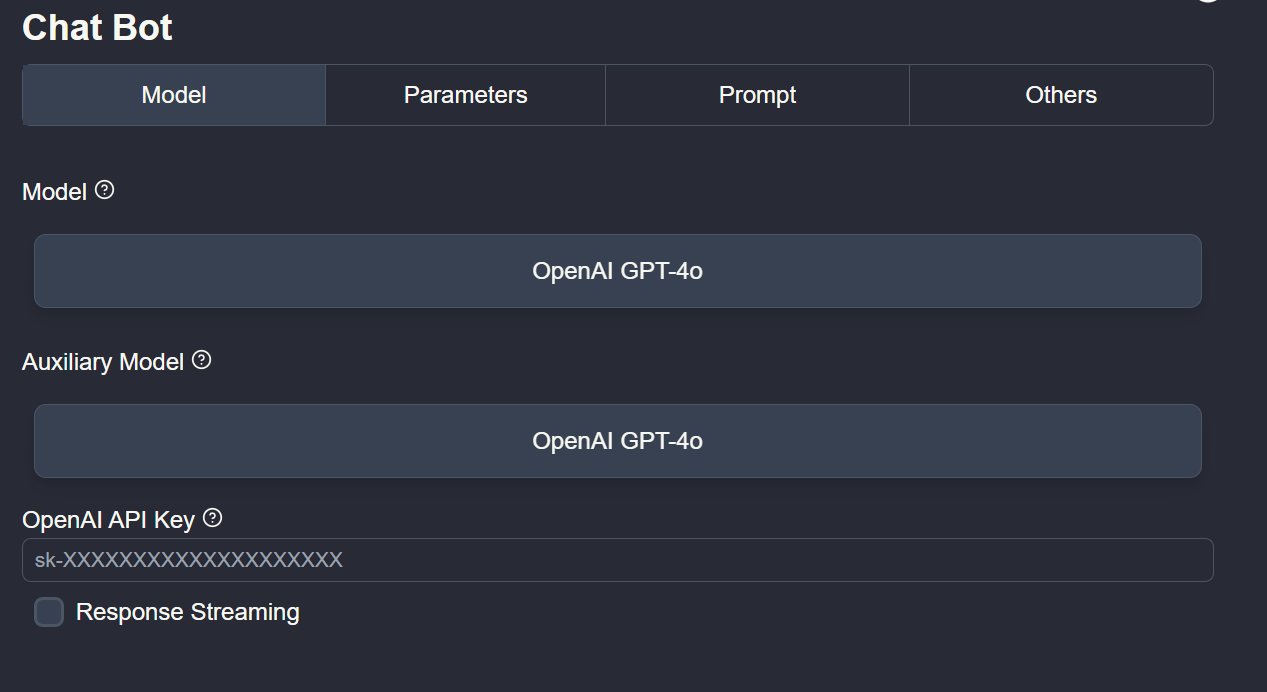Click the Chat Bot heading
This screenshot has height=692, width=1267.
pos(97,28)
